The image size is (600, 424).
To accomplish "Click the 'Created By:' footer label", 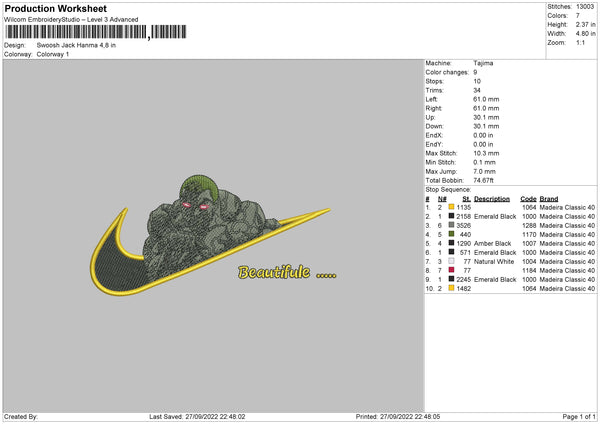I will click(21, 417).
